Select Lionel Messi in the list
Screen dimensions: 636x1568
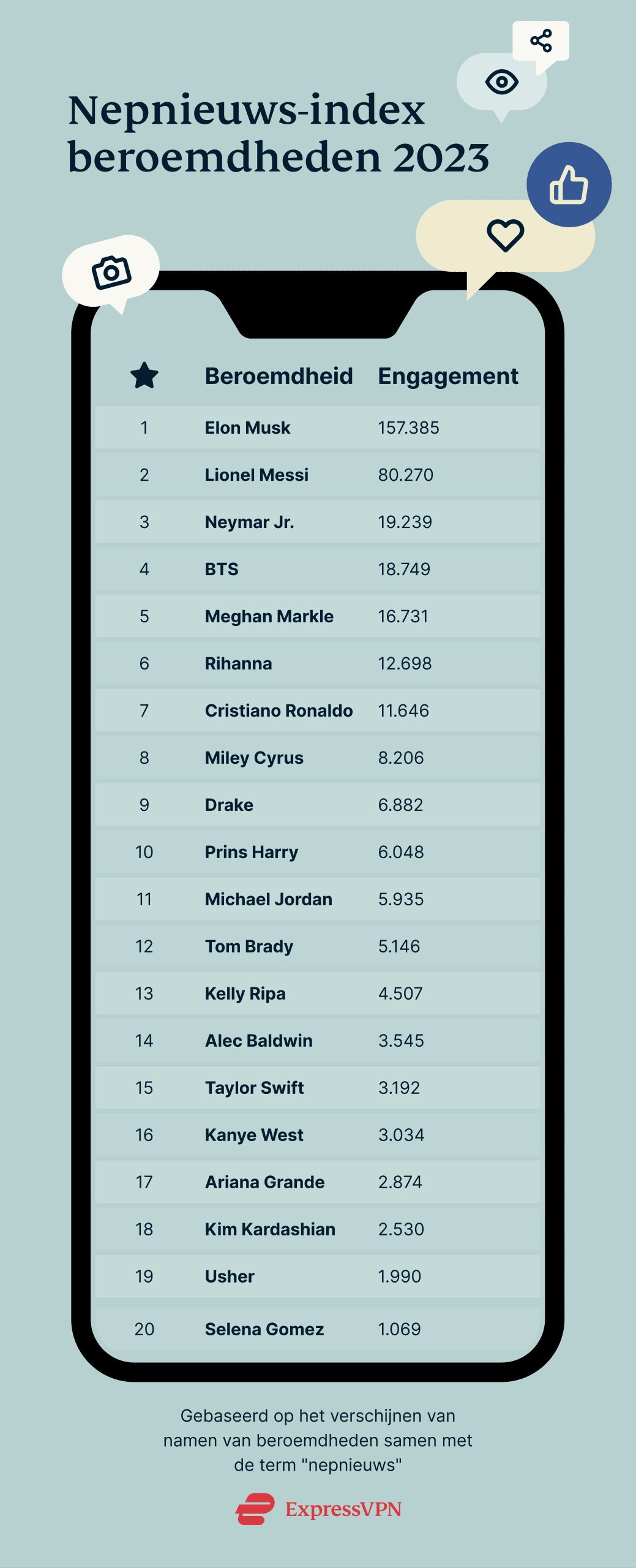(256, 475)
